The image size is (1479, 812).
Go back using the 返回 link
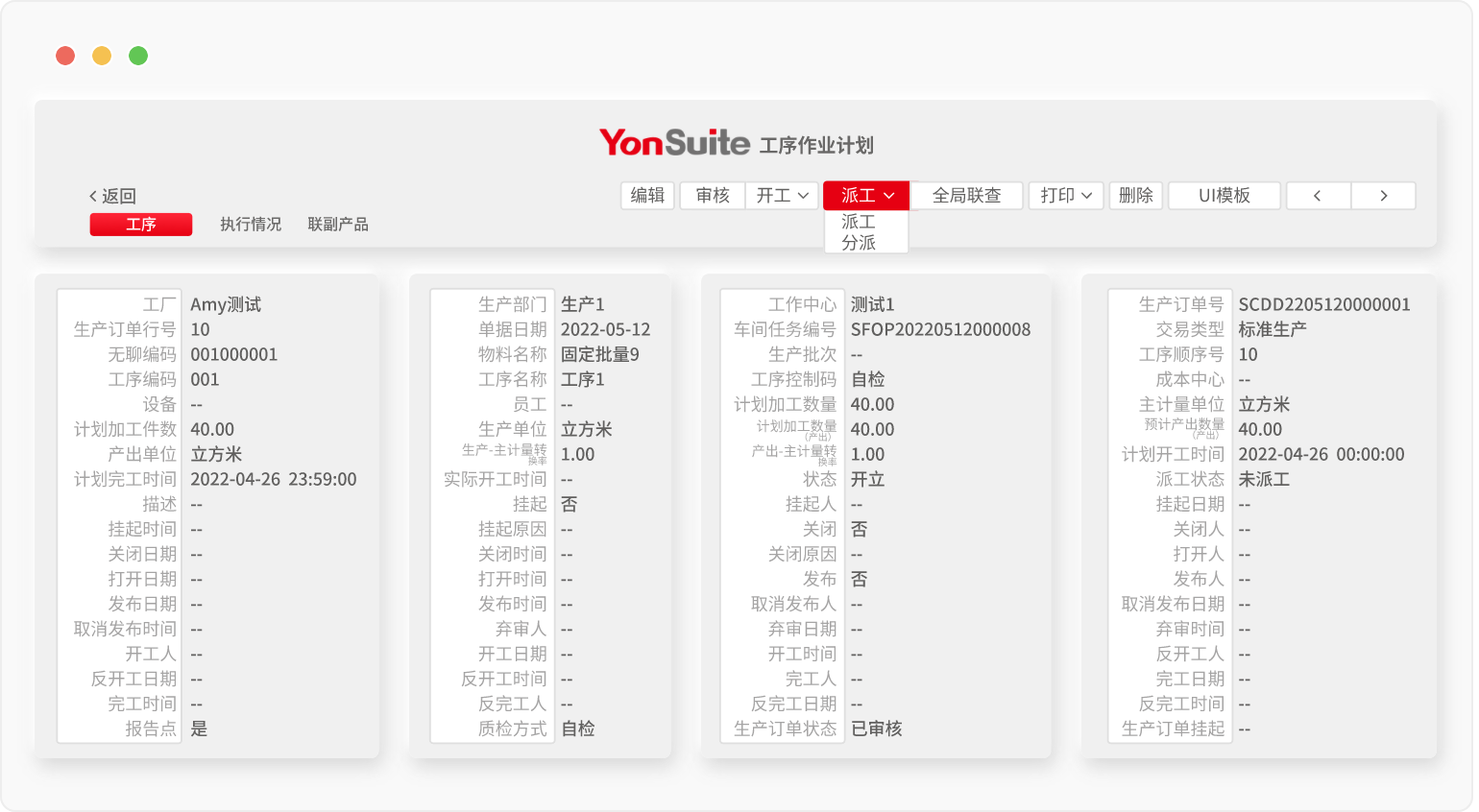click(x=113, y=196)
